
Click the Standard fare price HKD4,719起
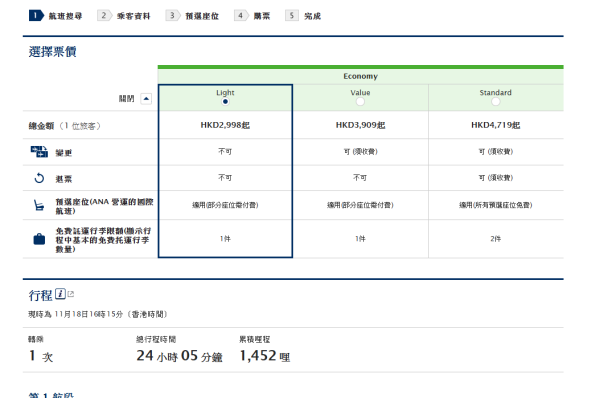click(496, 125)
